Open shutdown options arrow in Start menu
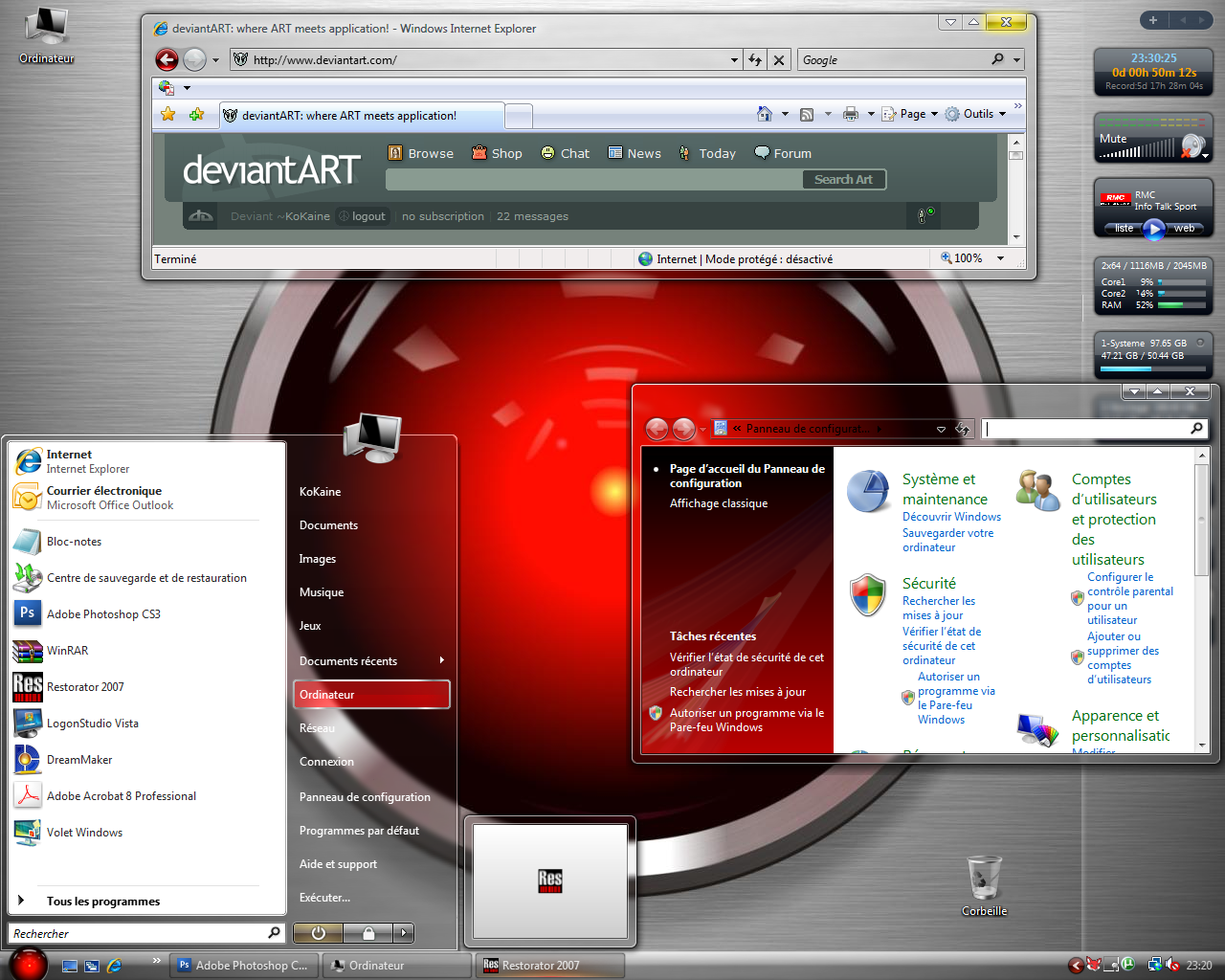1225x980 pixels. coord(404,933)
